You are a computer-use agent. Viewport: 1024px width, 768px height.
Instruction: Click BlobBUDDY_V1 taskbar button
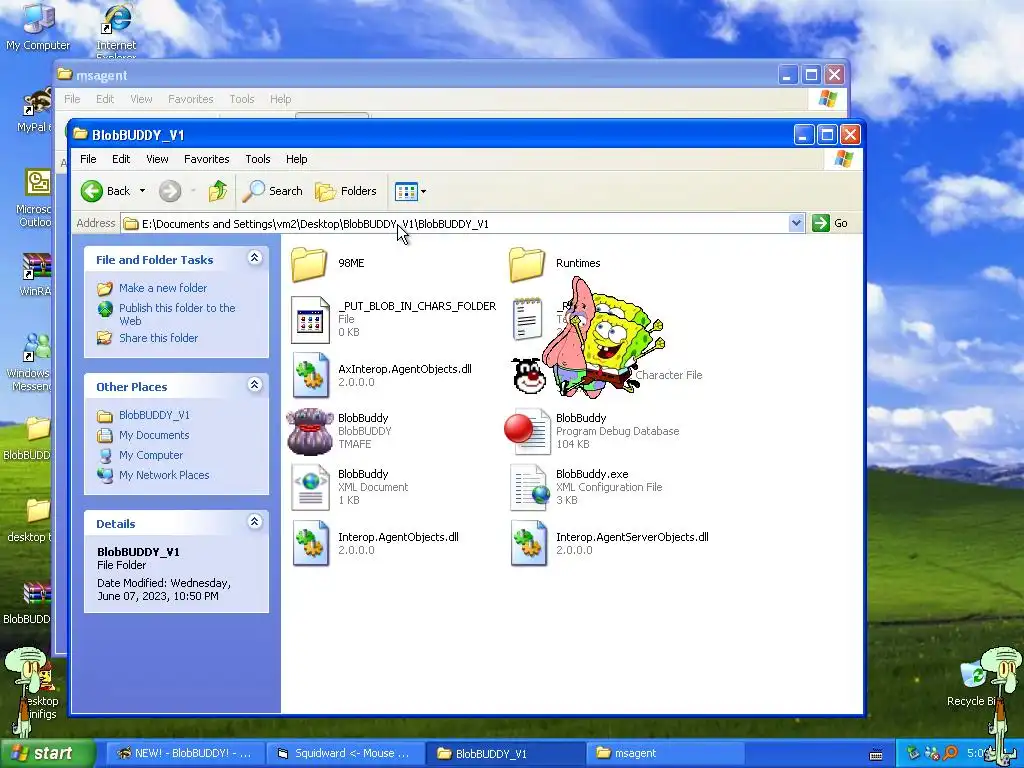[505, 754]
